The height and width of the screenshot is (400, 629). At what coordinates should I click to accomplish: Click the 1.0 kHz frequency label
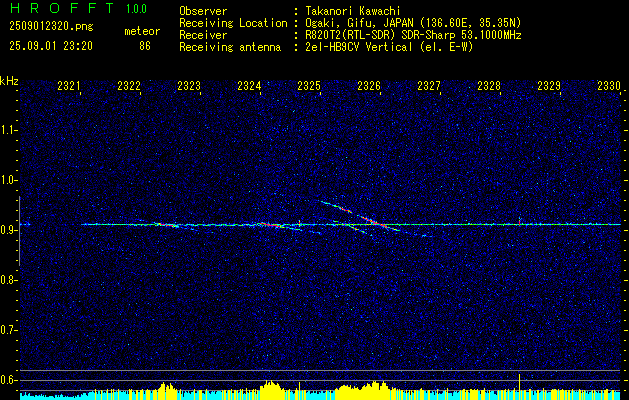8,180
